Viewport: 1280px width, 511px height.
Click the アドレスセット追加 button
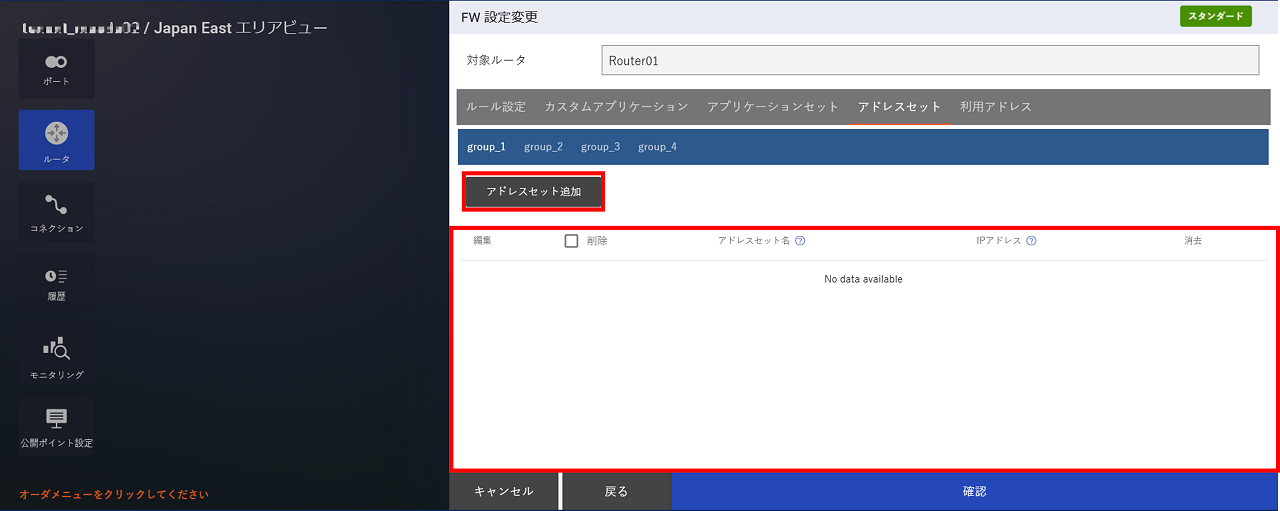click(534, 191)
